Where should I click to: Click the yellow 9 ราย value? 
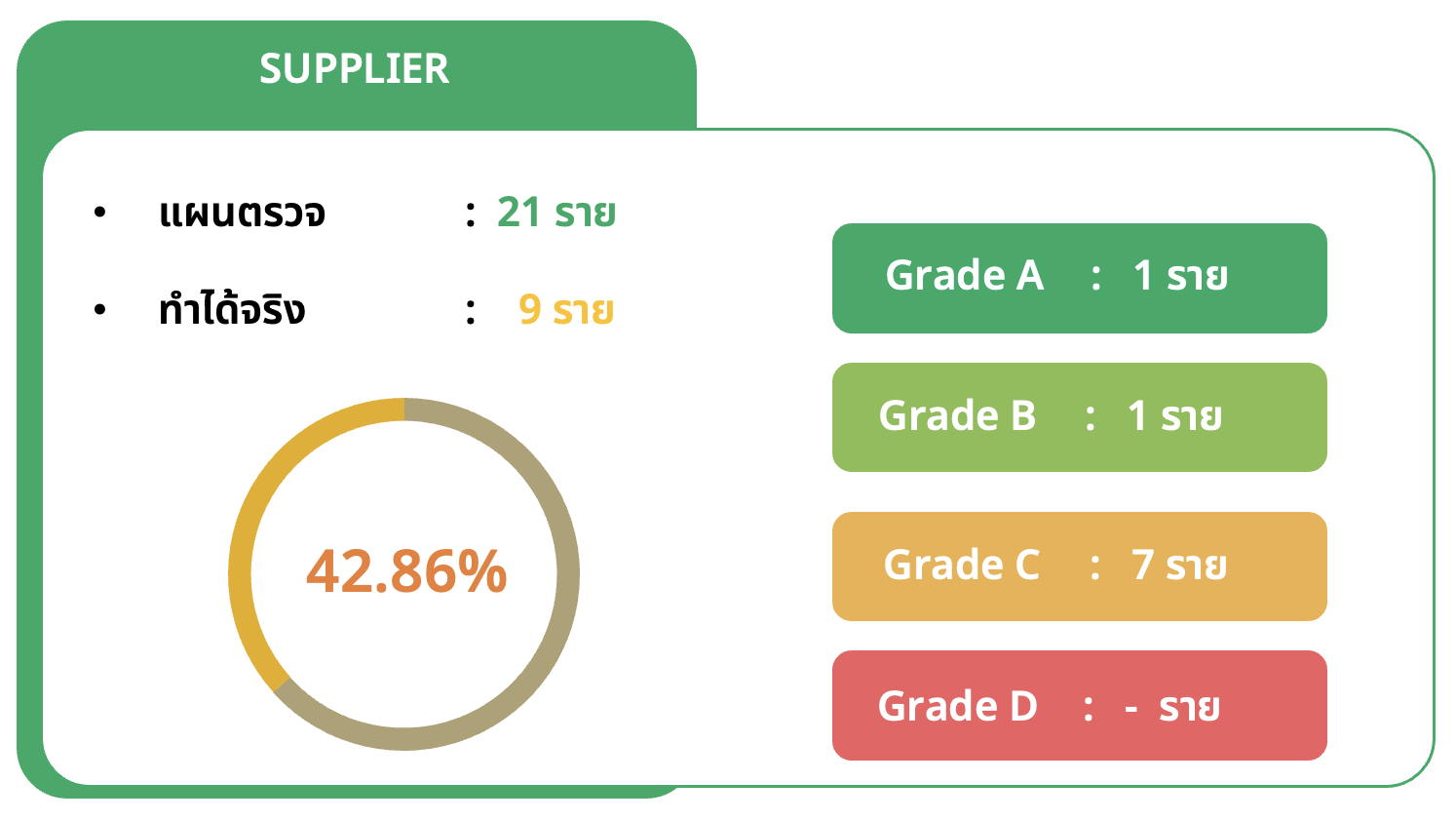(565, 310)
